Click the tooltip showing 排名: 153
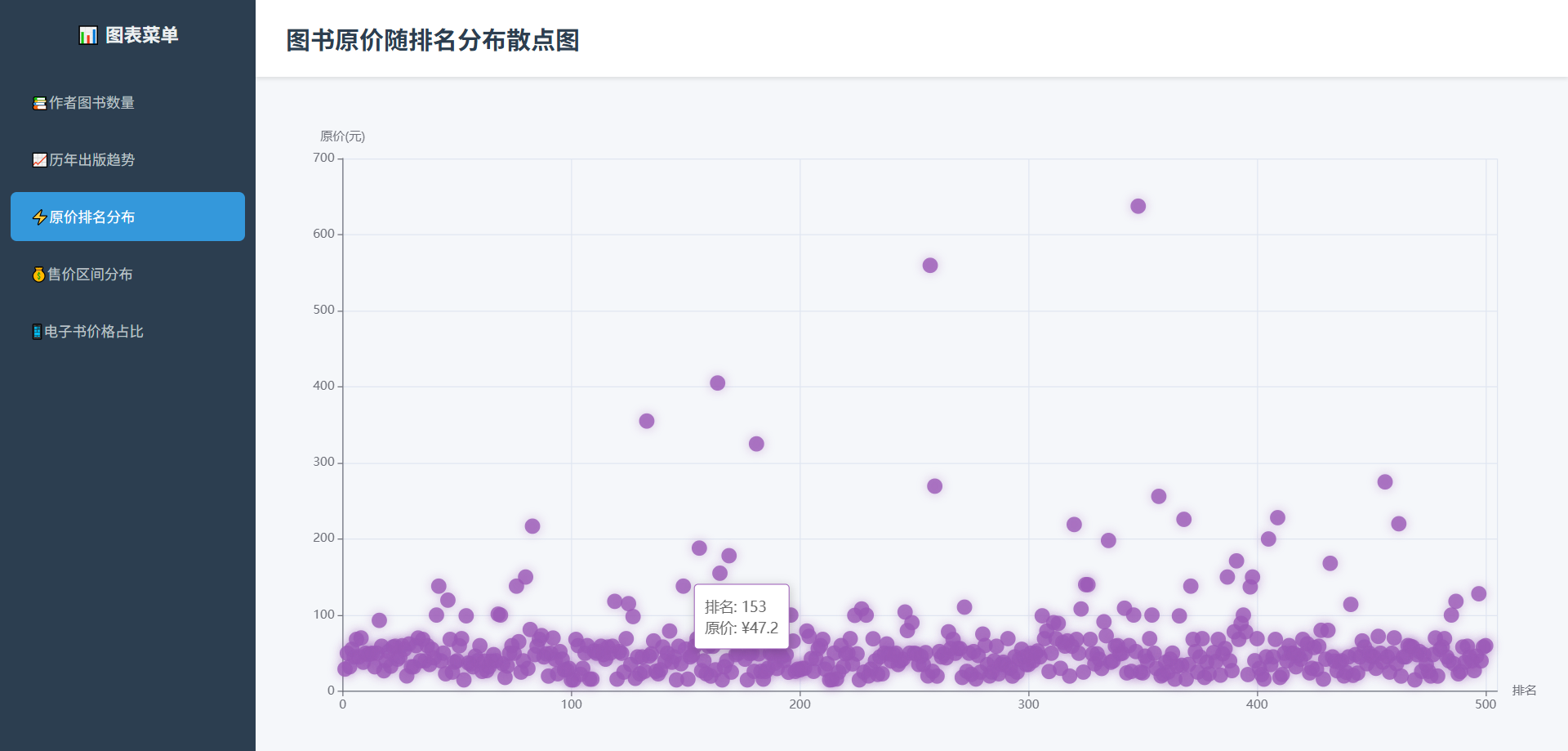The width and height of the screenshot is (1568, 751). [x=742, y=616]
